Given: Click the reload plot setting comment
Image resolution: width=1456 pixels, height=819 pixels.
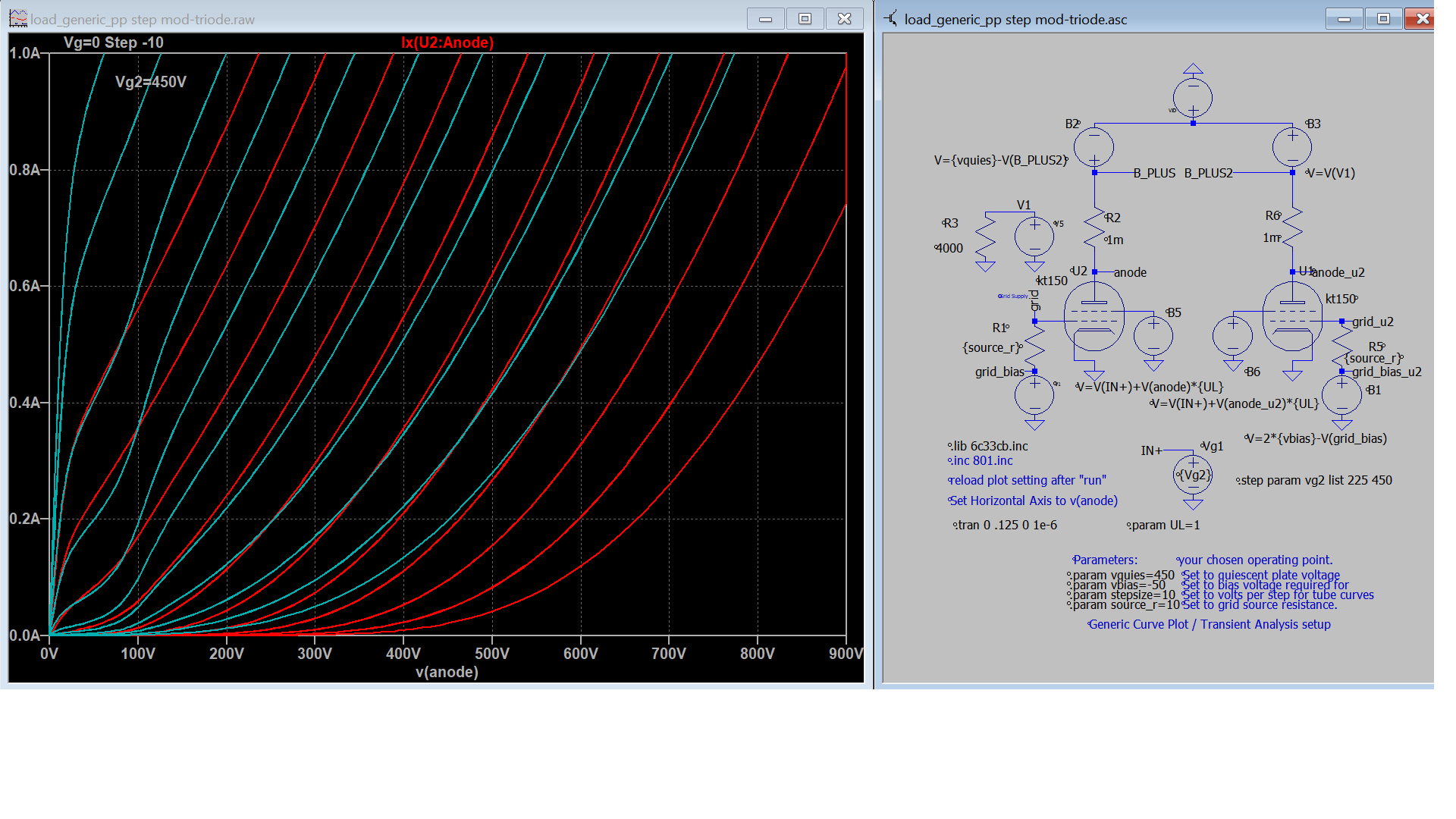Looking at the screenshot, I should (x=1028, y=480).
